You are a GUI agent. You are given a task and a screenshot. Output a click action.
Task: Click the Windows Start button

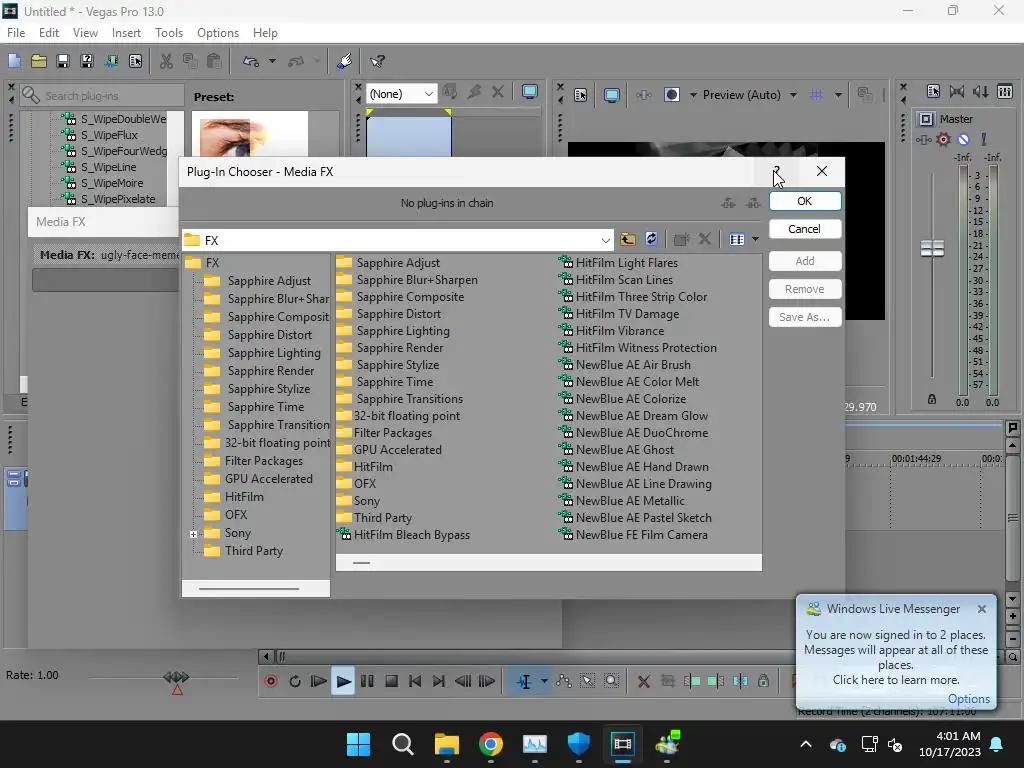pos(359,744)
